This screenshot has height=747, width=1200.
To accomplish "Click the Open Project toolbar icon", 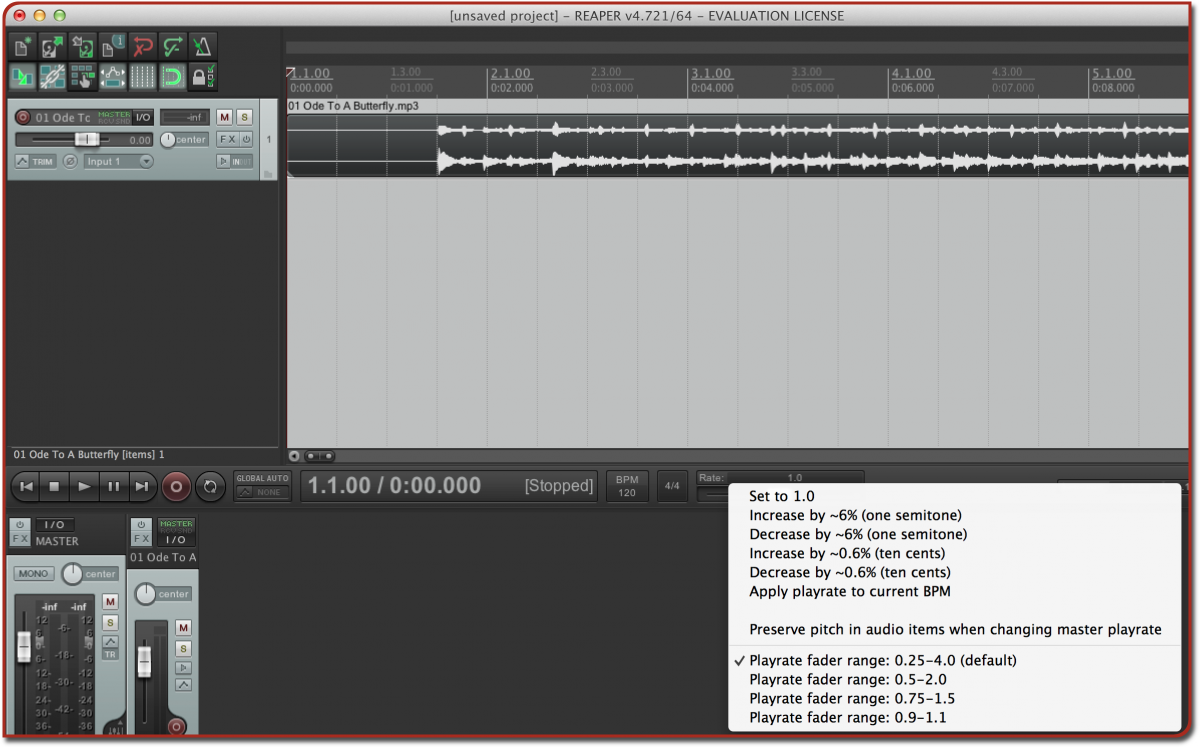I will [x=52, y=46].
